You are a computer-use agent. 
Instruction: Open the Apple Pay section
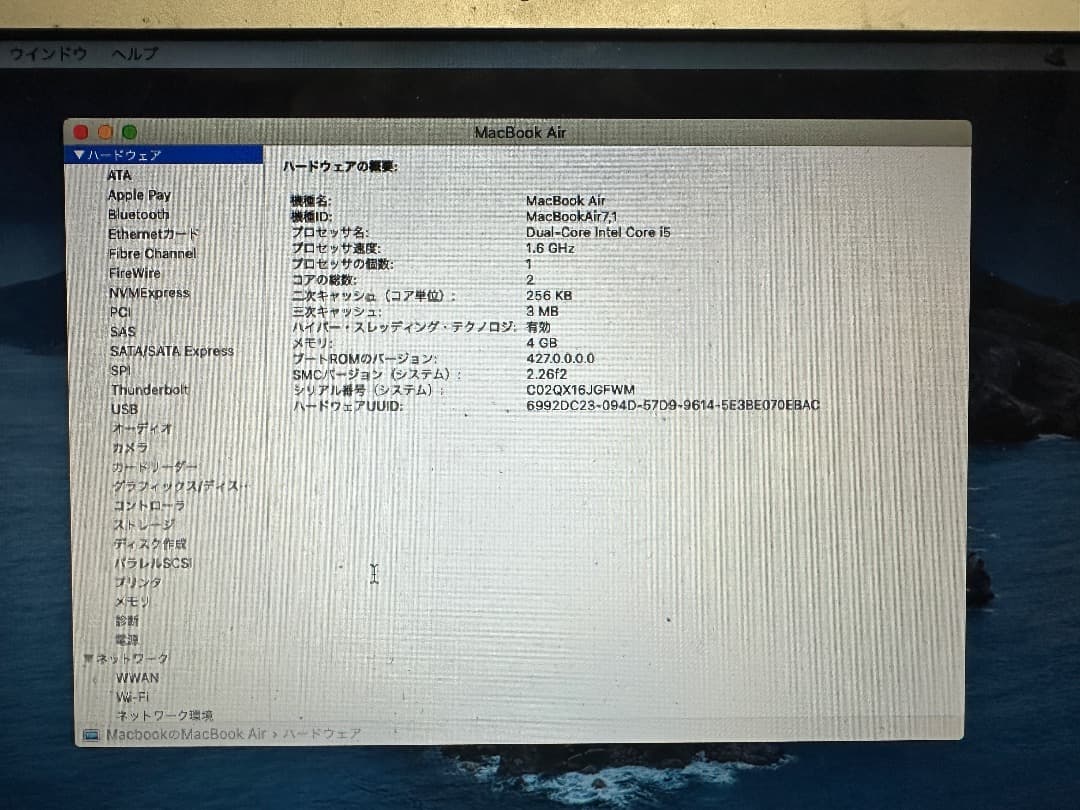139,194
